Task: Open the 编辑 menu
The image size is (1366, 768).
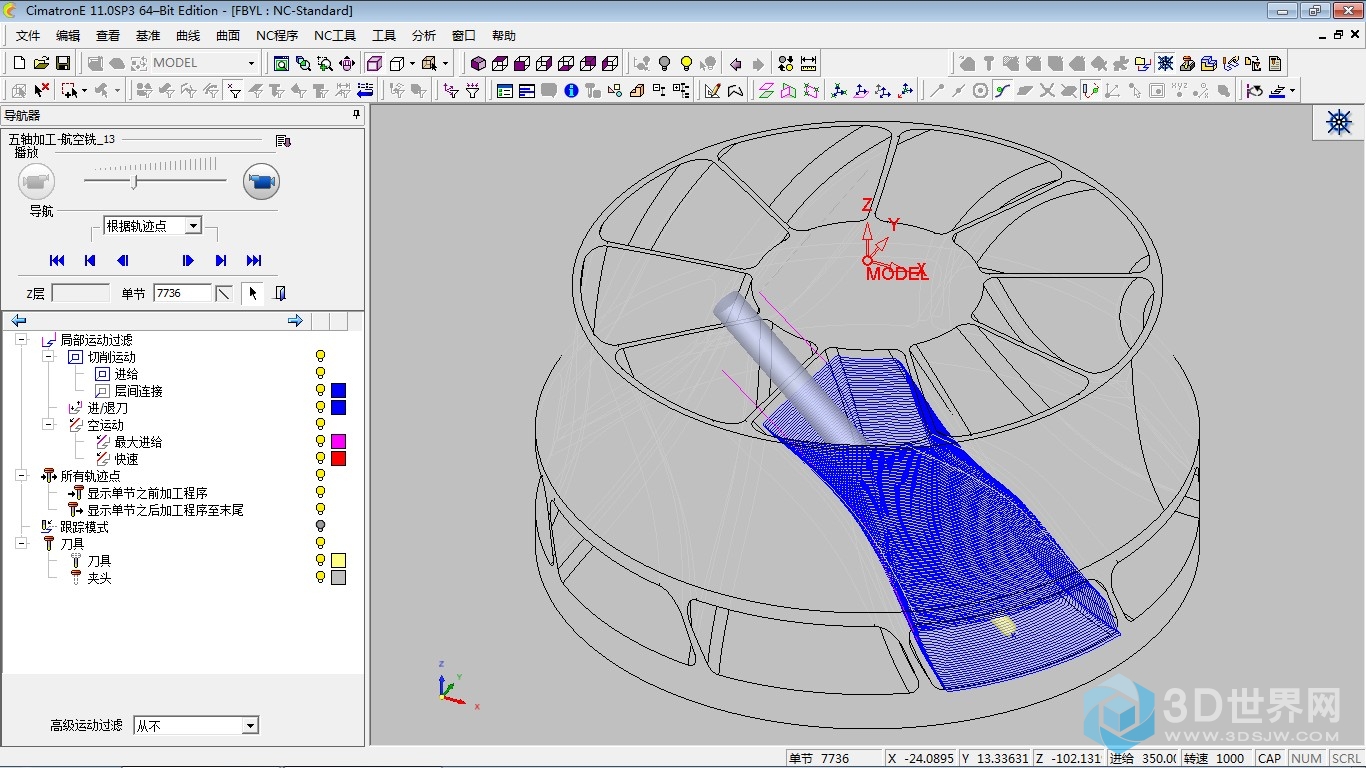Action: [68, 36]
